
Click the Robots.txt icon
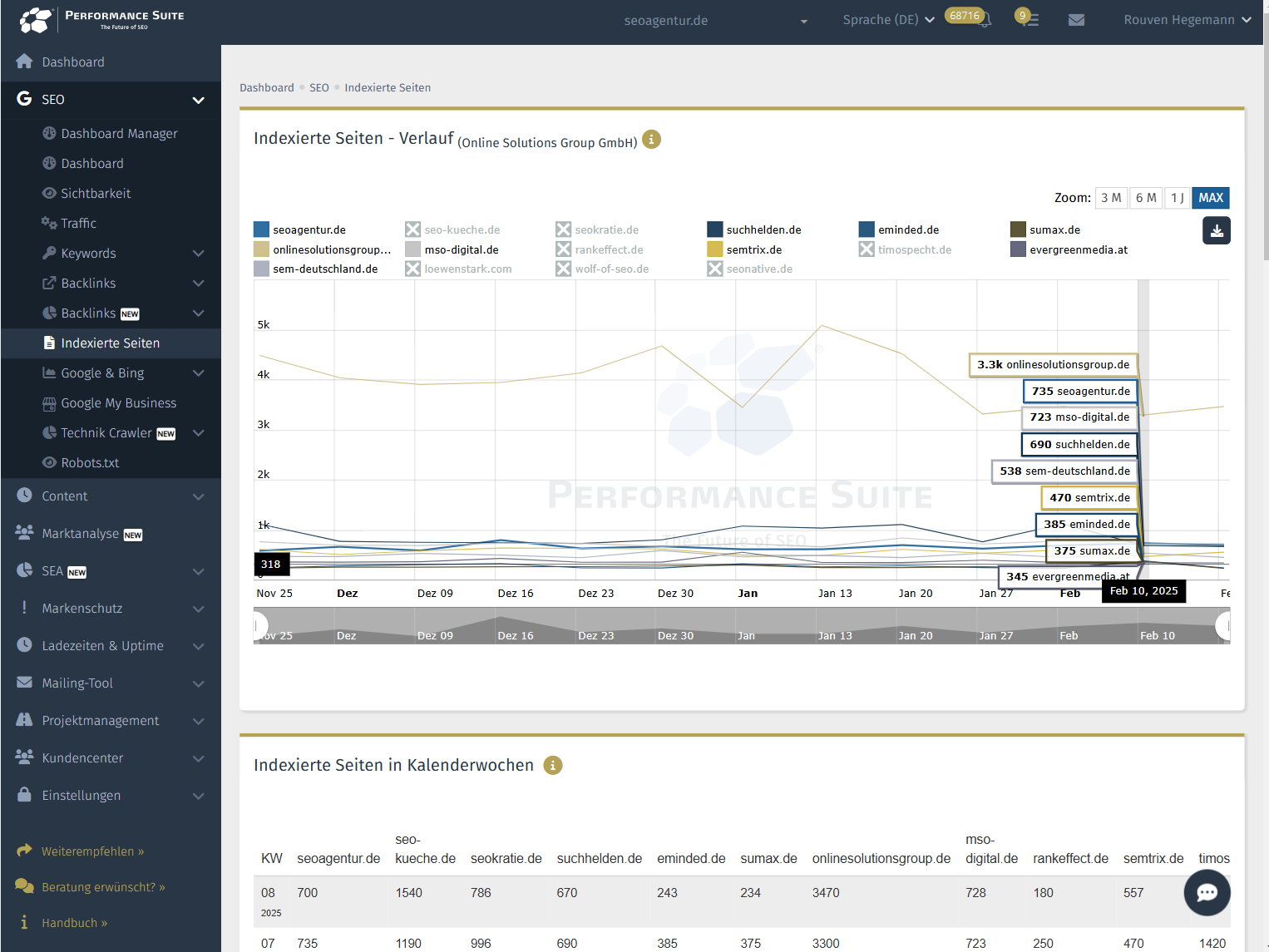pos(49,462)
